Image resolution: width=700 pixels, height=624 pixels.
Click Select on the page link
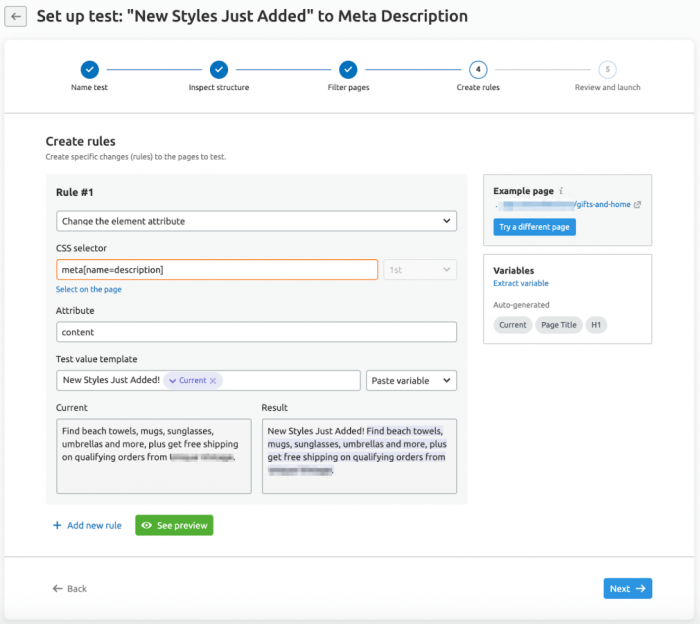coord(88,289)
